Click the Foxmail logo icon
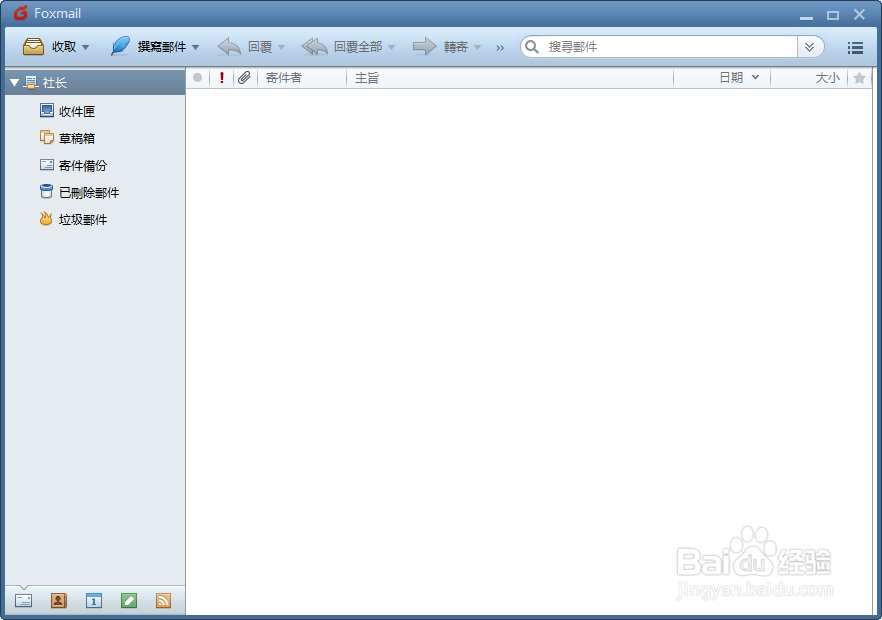Image resolution: width=882 pixels, height=620 pixels. click(x=21, y=13)
